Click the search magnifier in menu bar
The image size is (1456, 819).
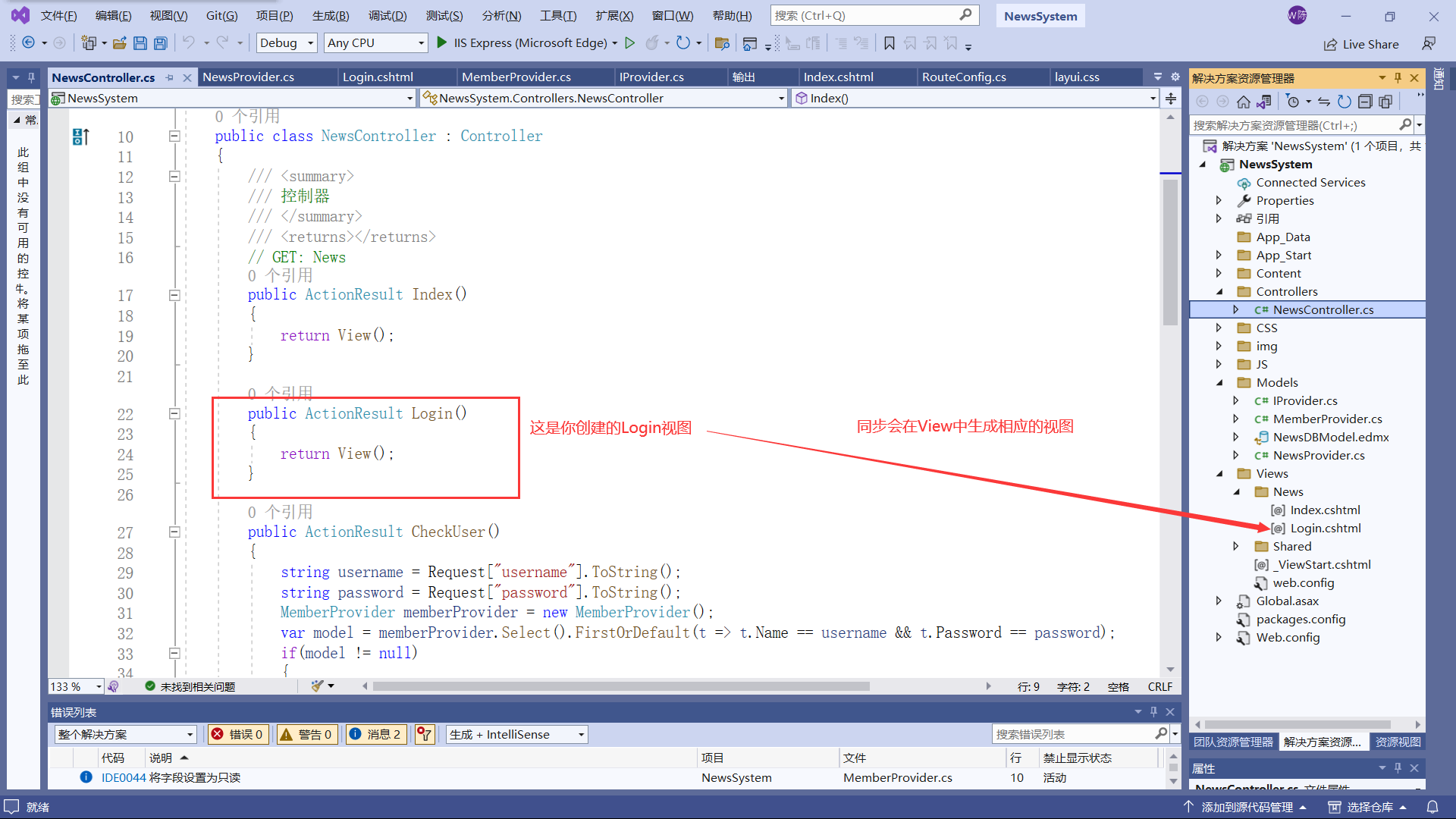pyautogui.click(x=965, y=15)
